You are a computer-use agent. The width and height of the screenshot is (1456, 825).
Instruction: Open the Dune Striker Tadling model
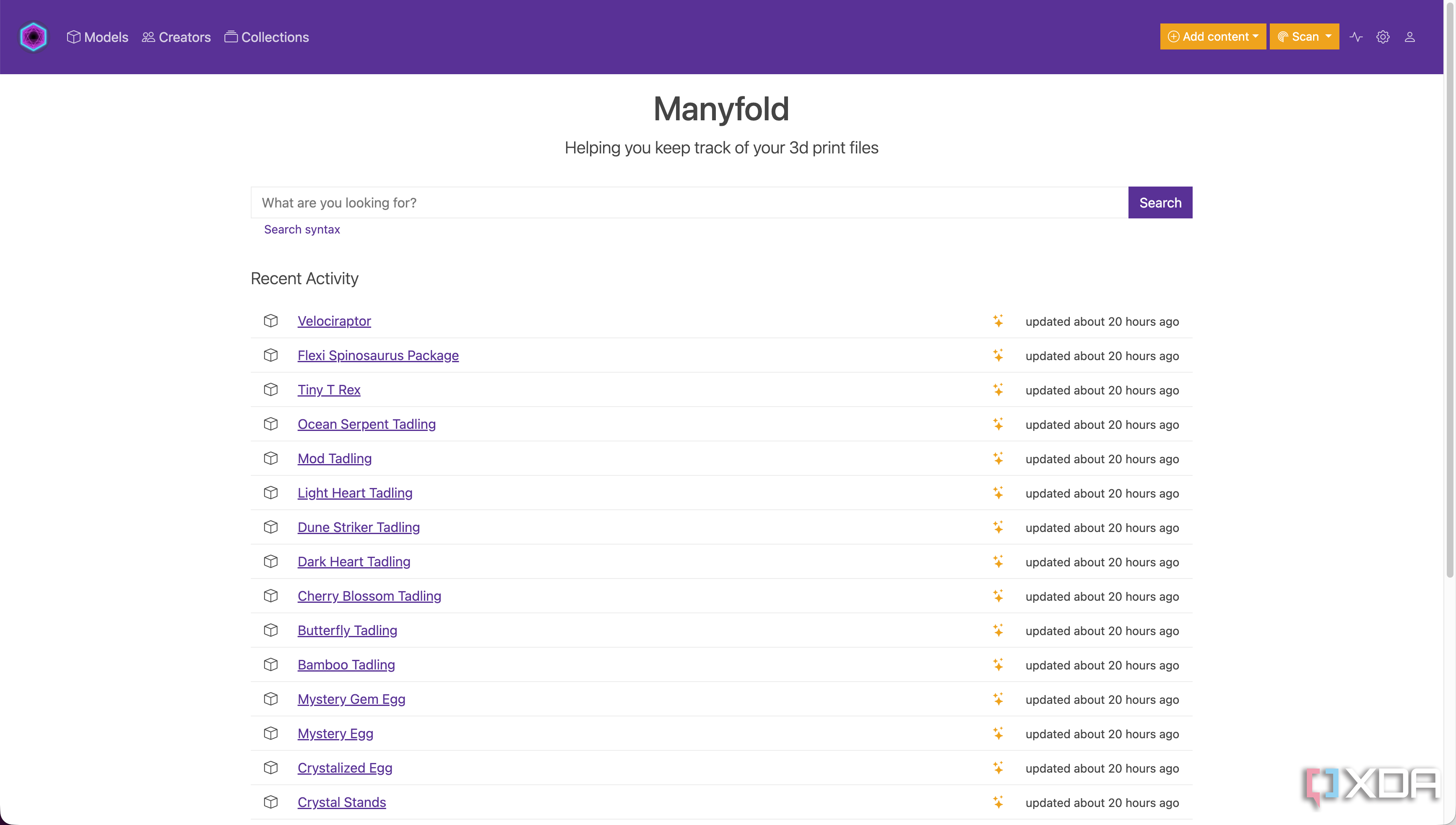359,527
